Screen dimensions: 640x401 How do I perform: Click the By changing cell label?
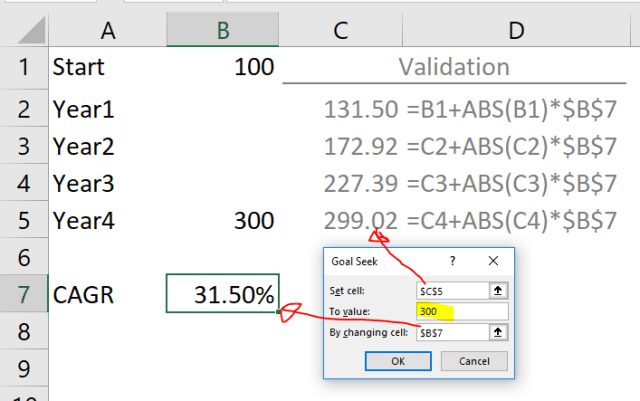click(x=369, y=333)
